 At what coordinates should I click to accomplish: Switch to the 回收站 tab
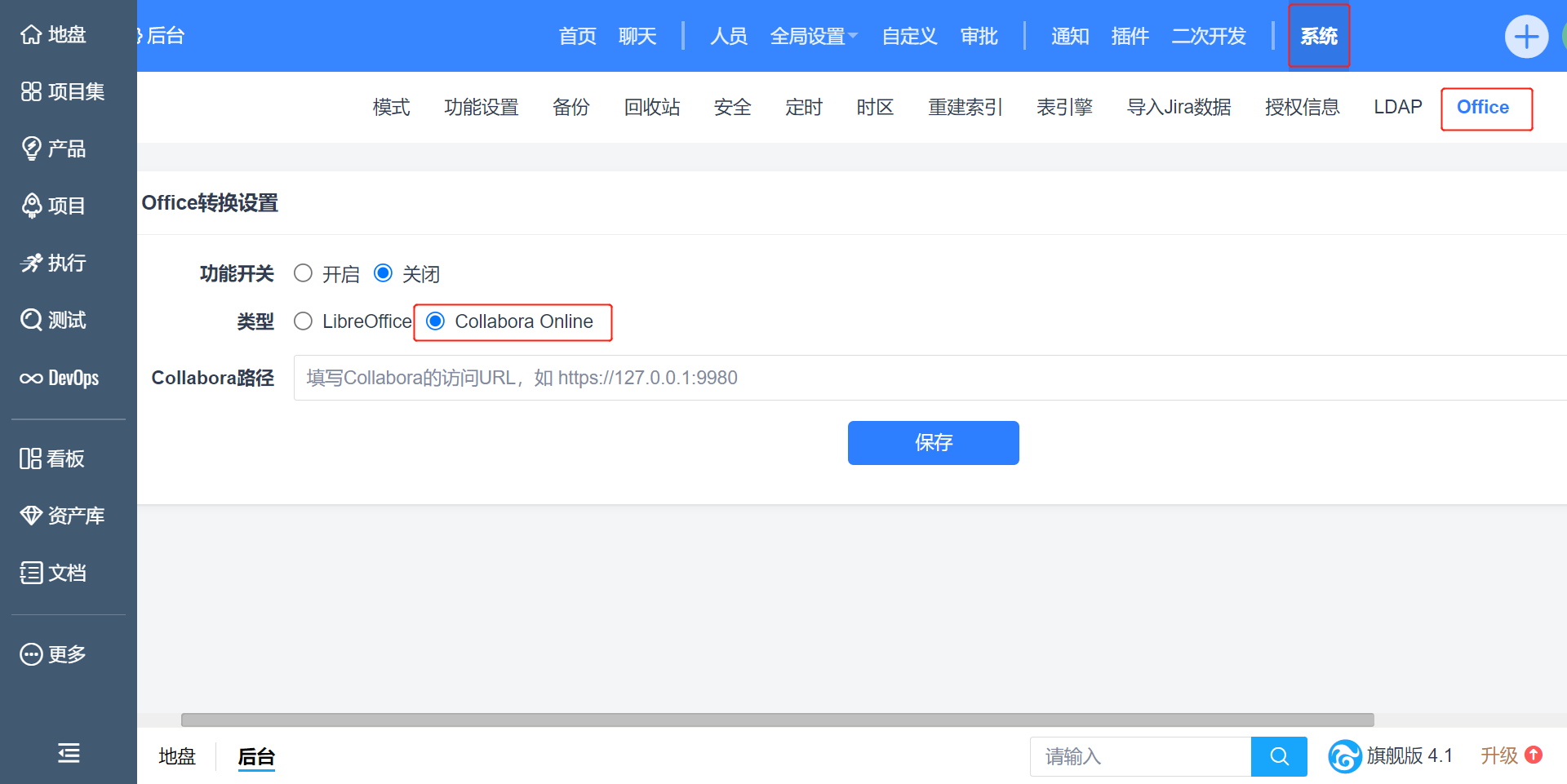point(652,107)
